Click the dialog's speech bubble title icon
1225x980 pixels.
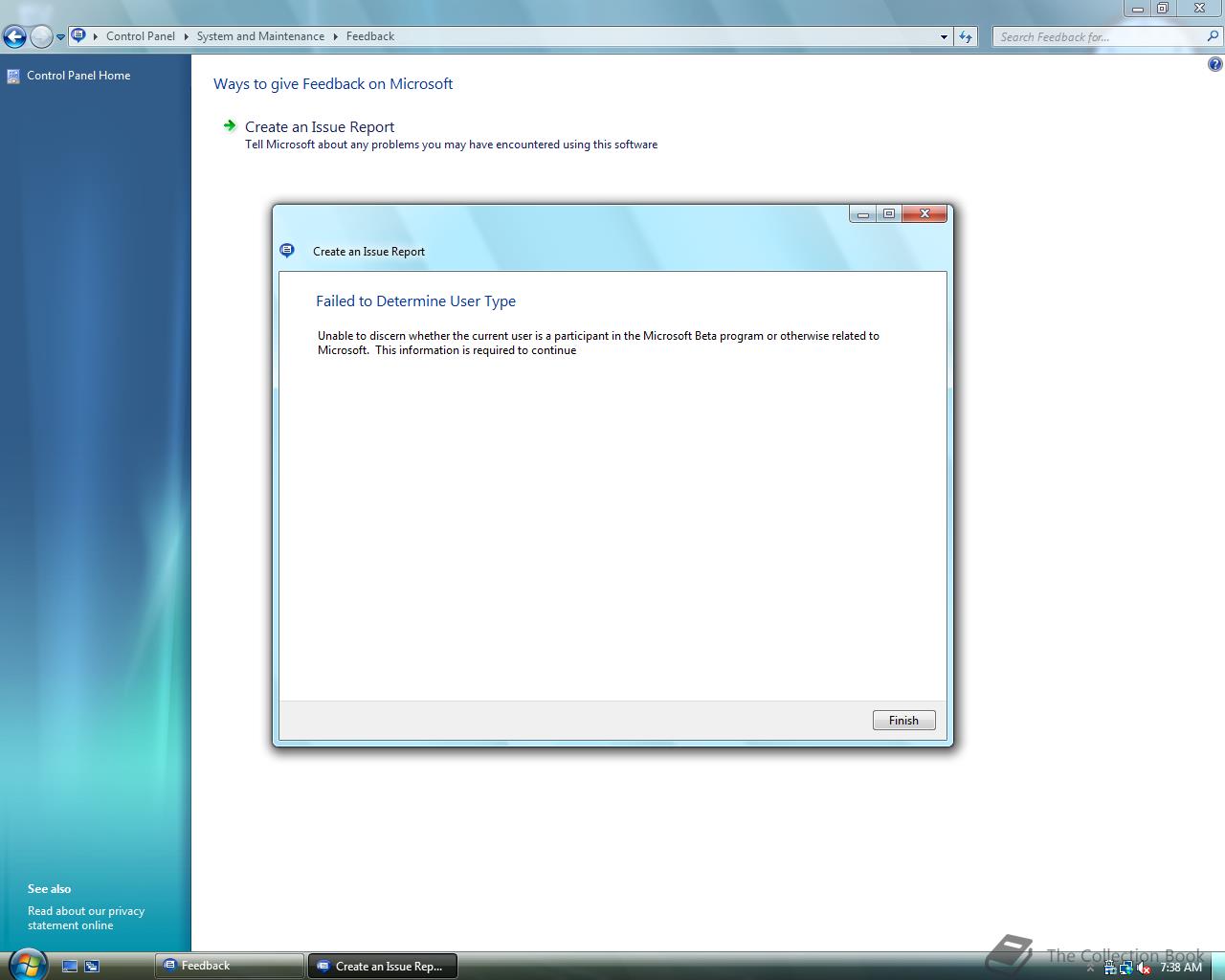coord(287,251)
